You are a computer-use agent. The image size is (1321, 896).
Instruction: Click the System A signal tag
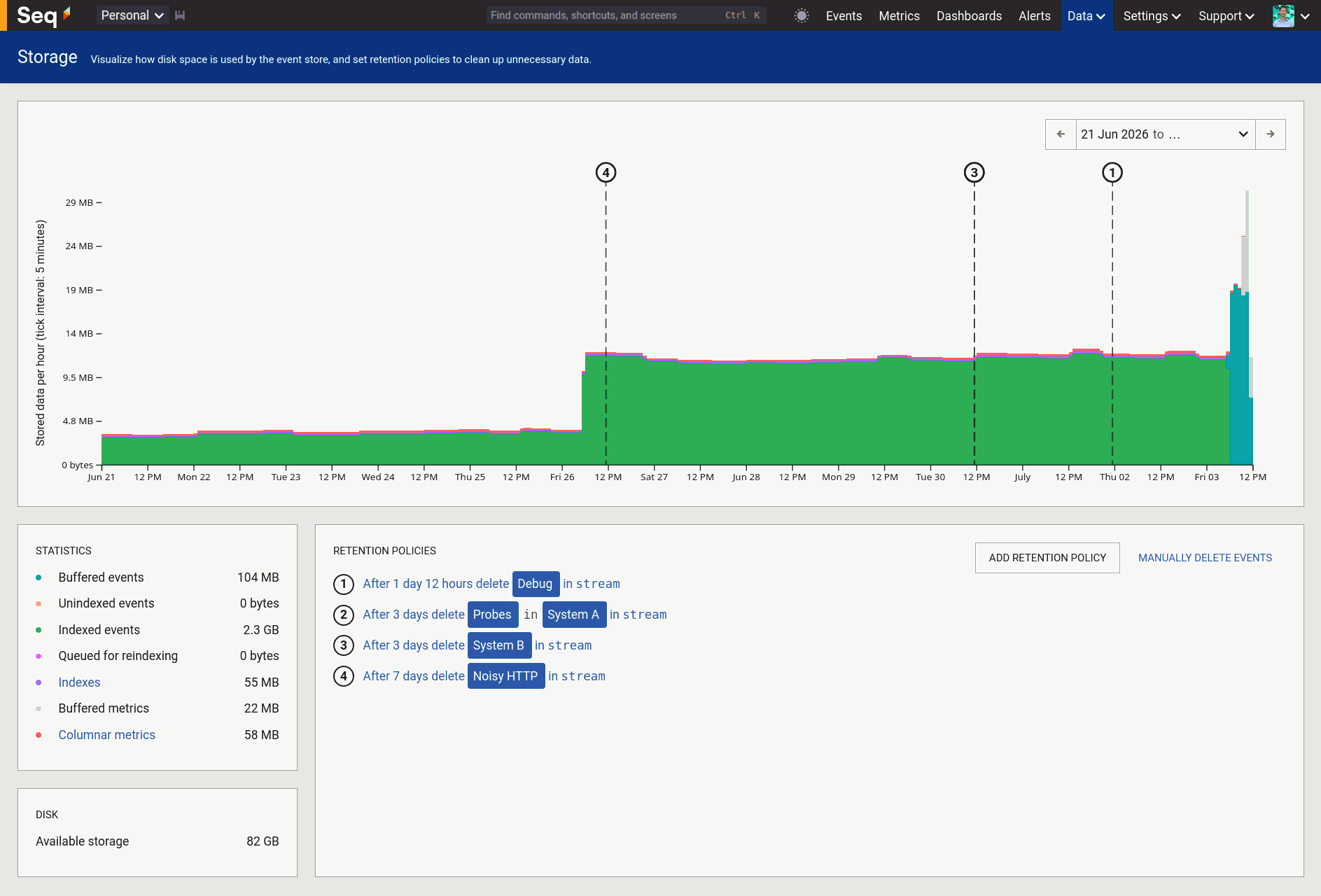click(x=574, y=615)
